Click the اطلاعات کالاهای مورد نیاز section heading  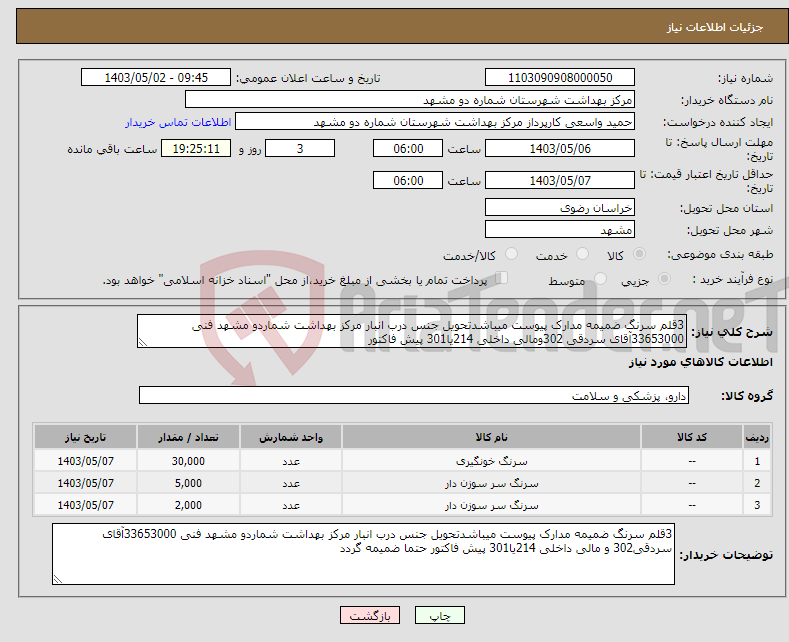(700, 362)
